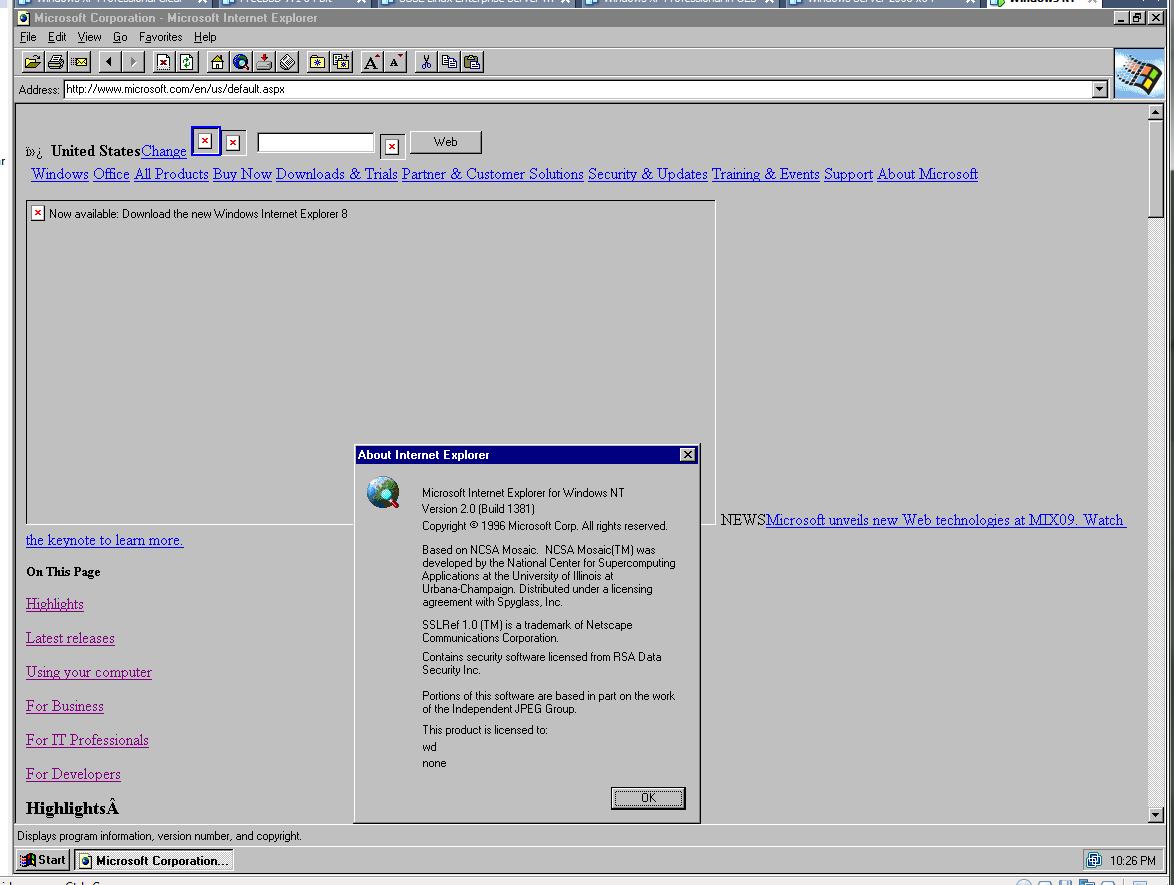Follow the Change country link
Image resolution: width=1174 pixels, height=885 pixels.
[x=164, y=151]
